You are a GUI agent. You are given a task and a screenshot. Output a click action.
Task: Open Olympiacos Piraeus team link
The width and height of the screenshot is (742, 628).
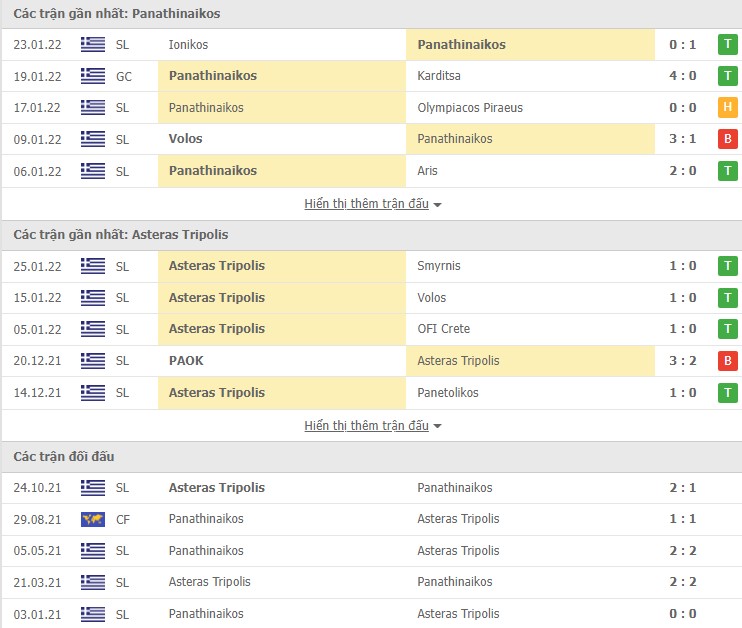(x=470, y=108)
